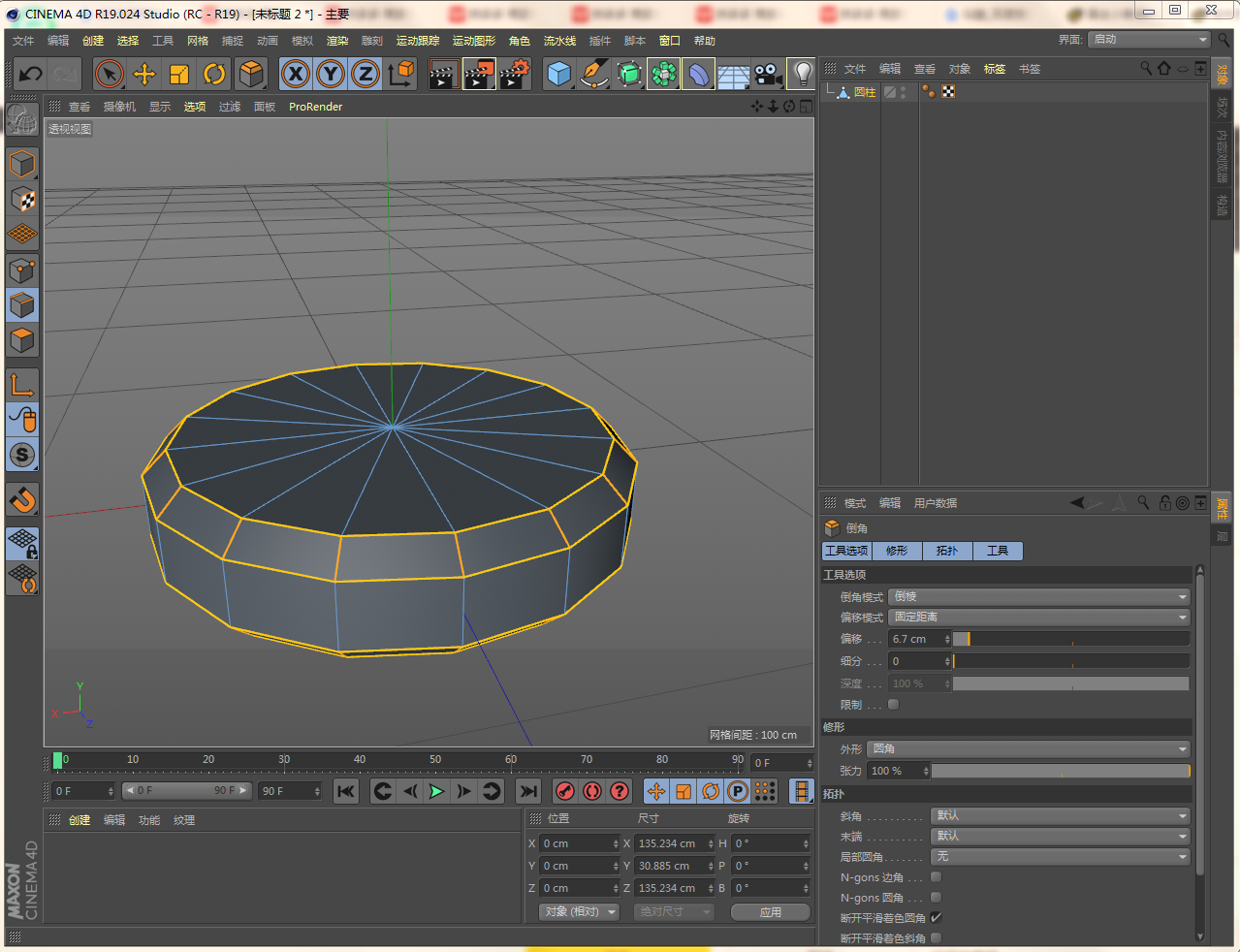Open render settings gear clapperboard
Image resolution: width=1240 pixels, height=952 pixels.
(x=515, y=74)
